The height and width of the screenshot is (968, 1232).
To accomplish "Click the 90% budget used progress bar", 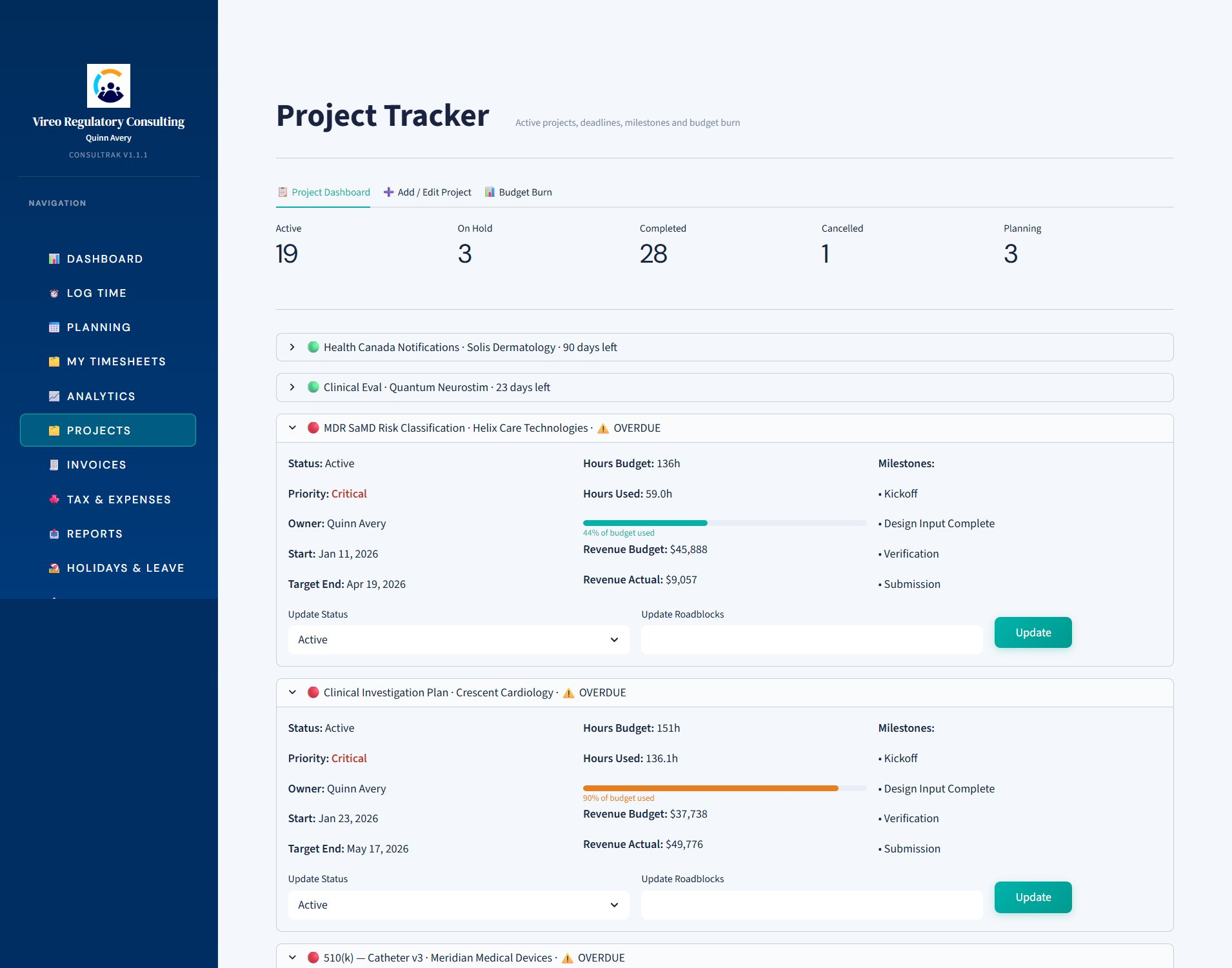I will click(724, 788).
